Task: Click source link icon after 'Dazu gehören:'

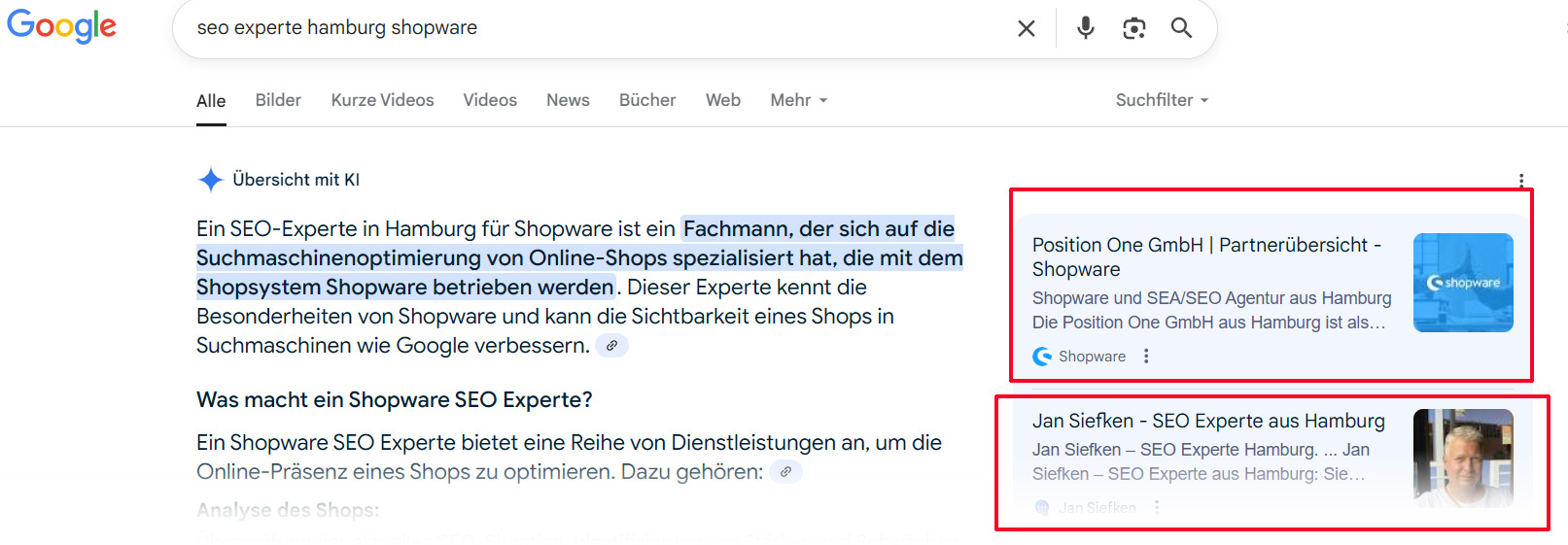Action: click(785, 472)
